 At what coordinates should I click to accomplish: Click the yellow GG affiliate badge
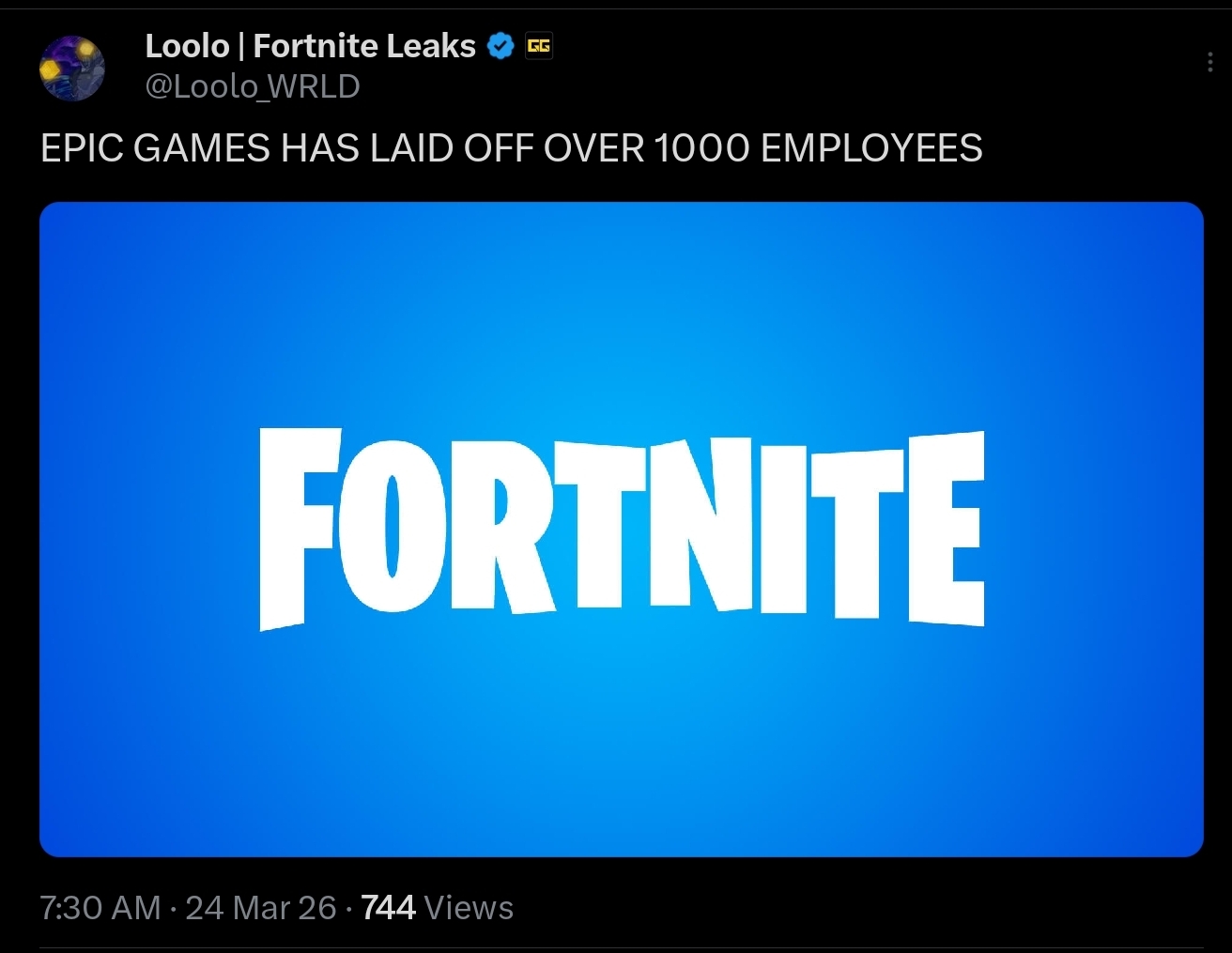click(x=539, y=45)
